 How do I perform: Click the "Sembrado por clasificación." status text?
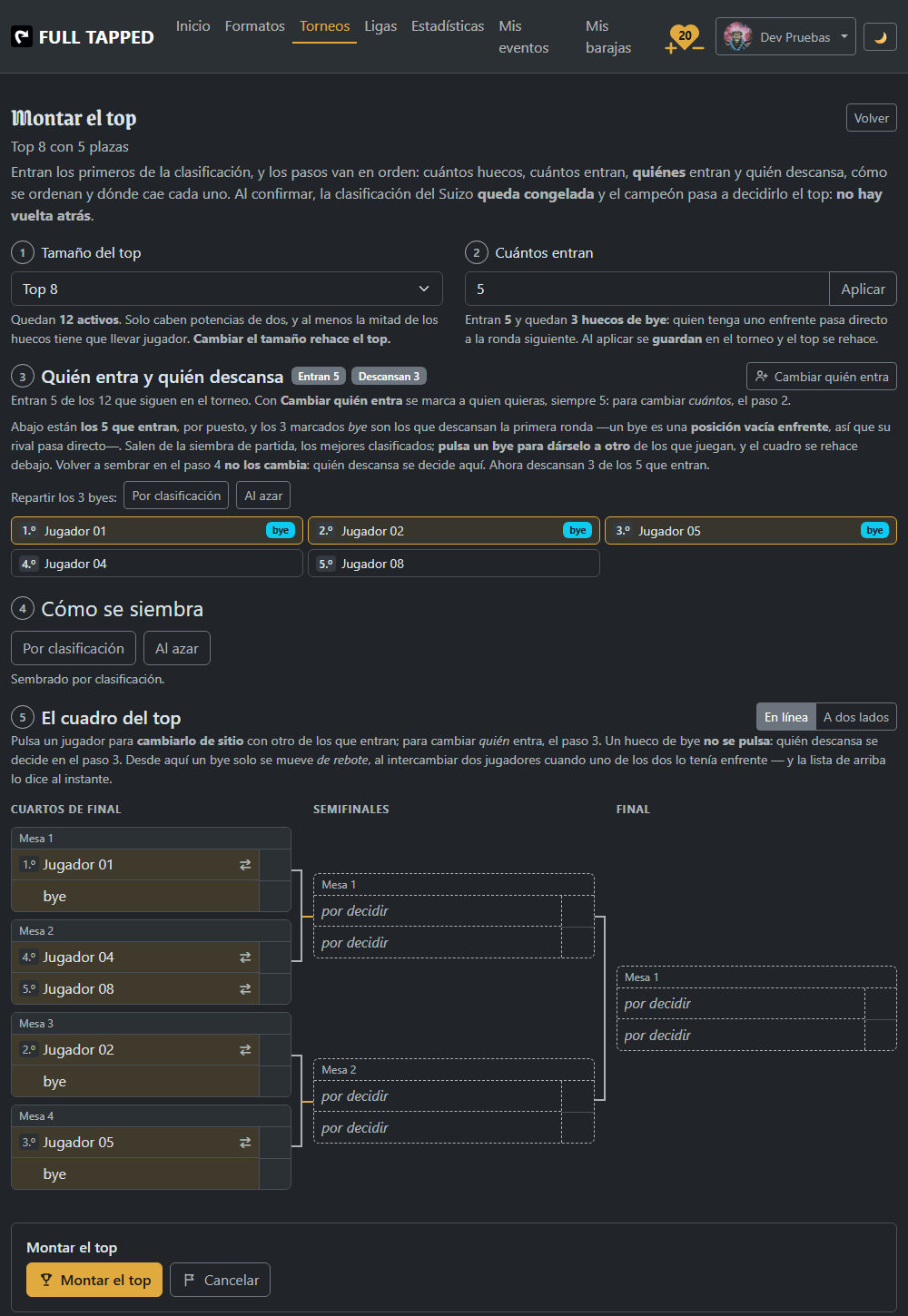[x=88, y=679]
